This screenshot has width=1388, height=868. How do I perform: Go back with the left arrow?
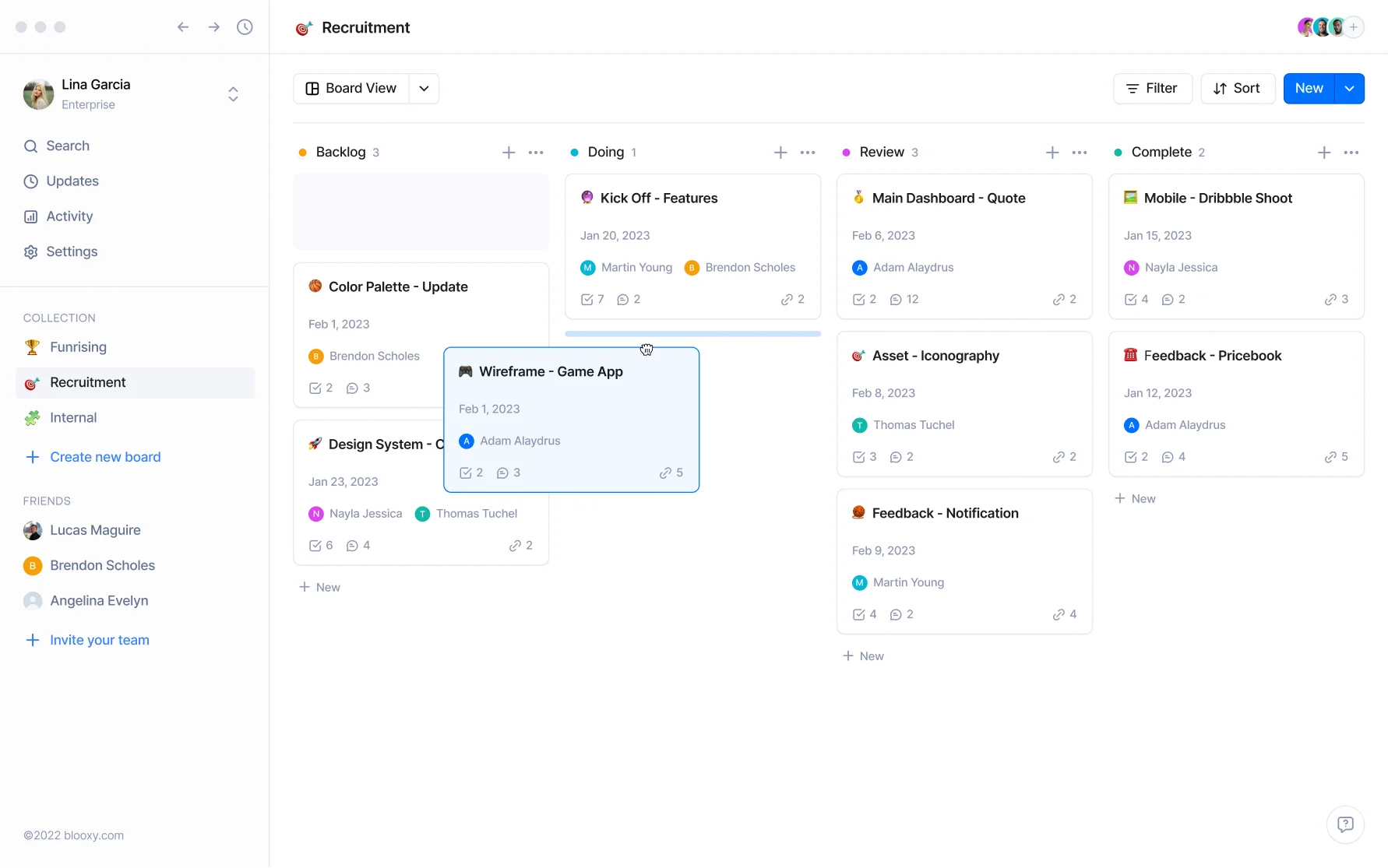click(183, 27)
